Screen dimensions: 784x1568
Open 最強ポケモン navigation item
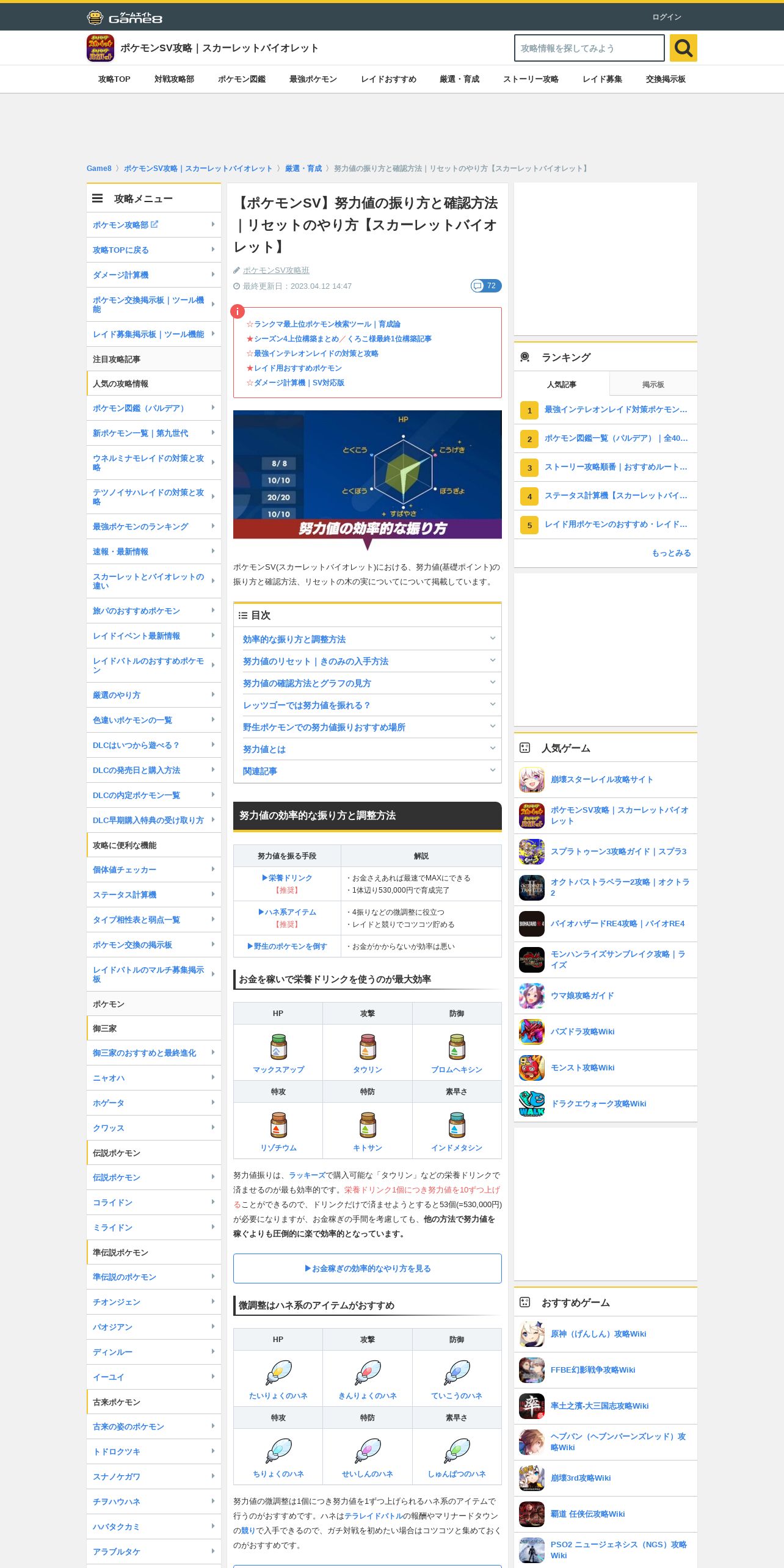pyautogui.click(x=313, y=79)
